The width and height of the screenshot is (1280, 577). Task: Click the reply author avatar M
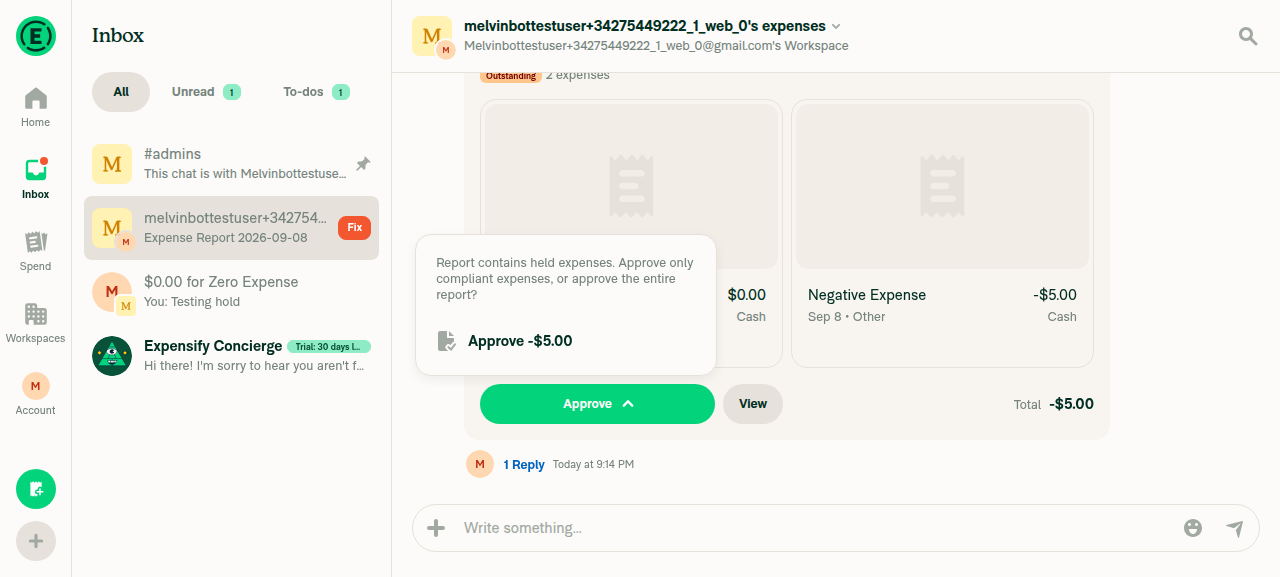(480, 464)
